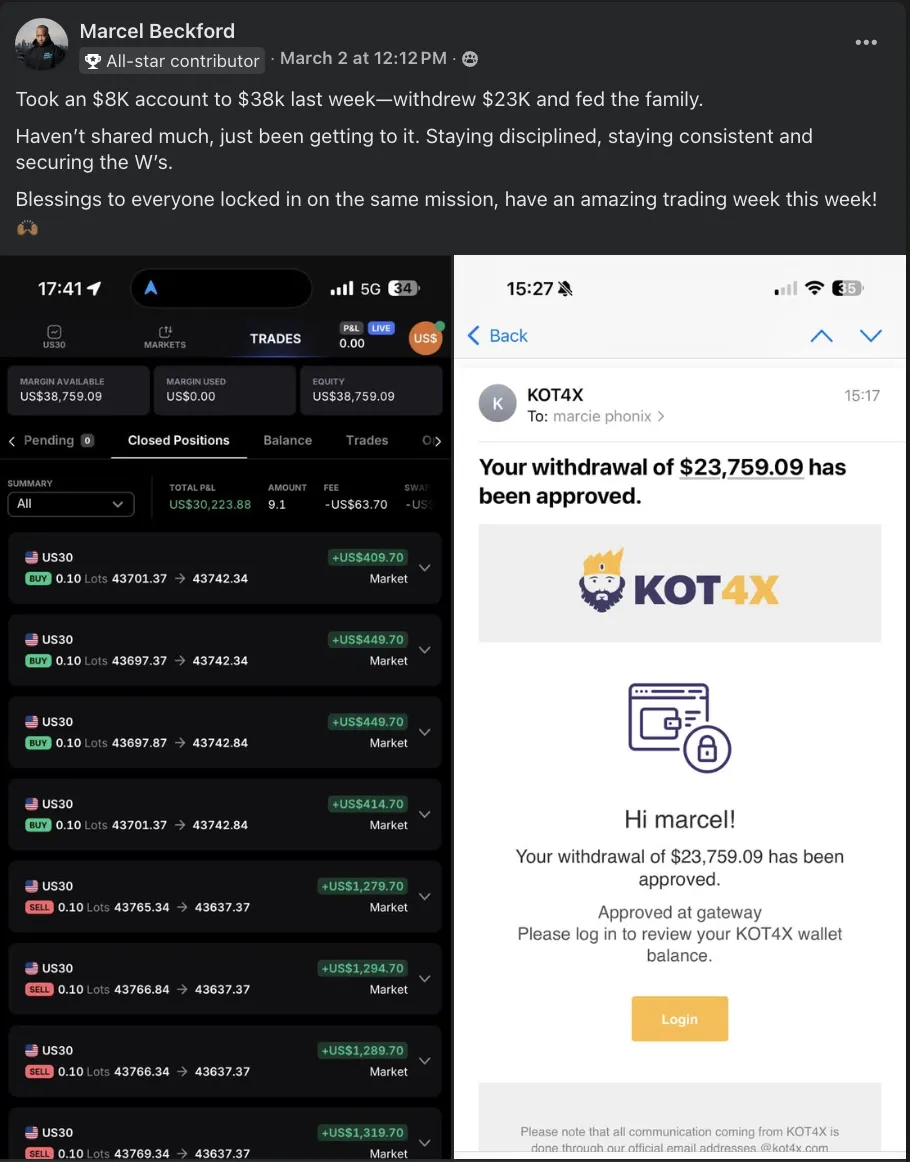Switch to the Balance tab
Image resolution: width=910 pixels, height=1162 pixels.
(x=288, y=440)
